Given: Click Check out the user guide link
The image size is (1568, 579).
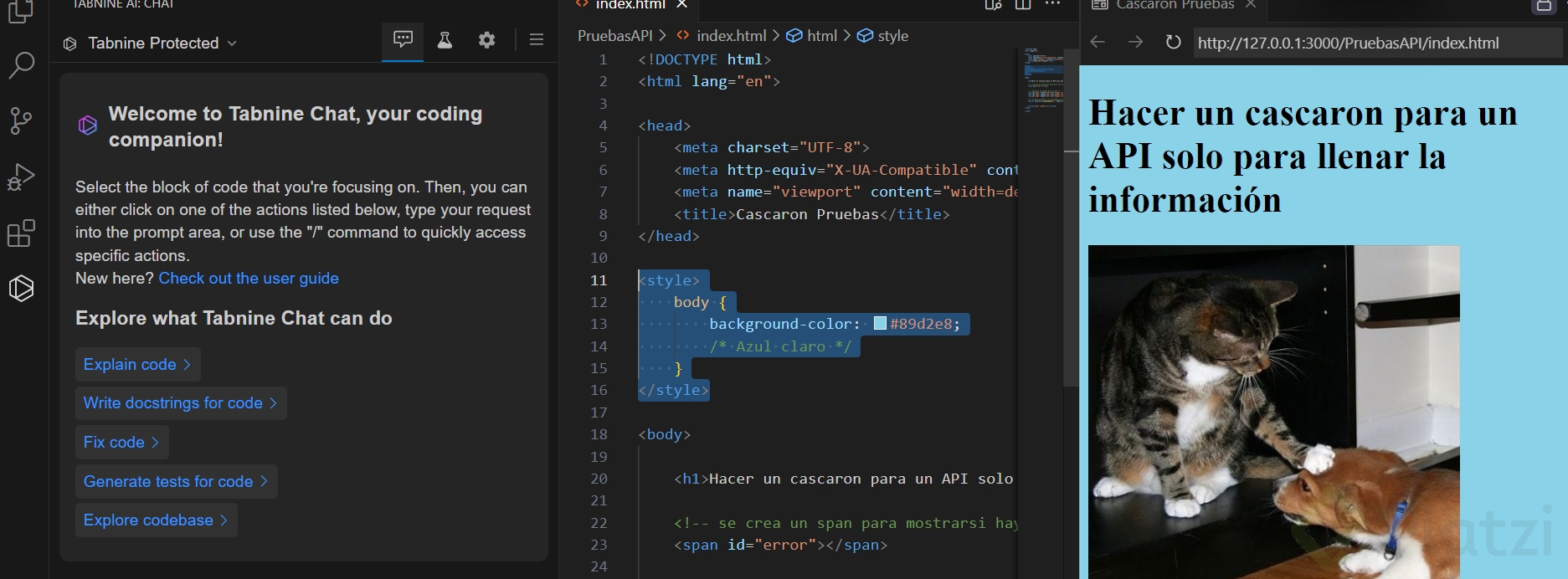Looking at the screenshot, I should click(249, 278).
